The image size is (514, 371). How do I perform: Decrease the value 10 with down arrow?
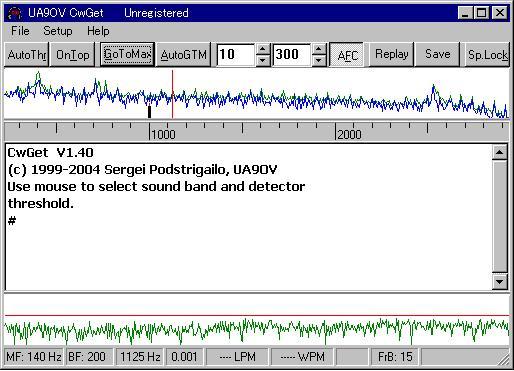(x=263, y=60)
